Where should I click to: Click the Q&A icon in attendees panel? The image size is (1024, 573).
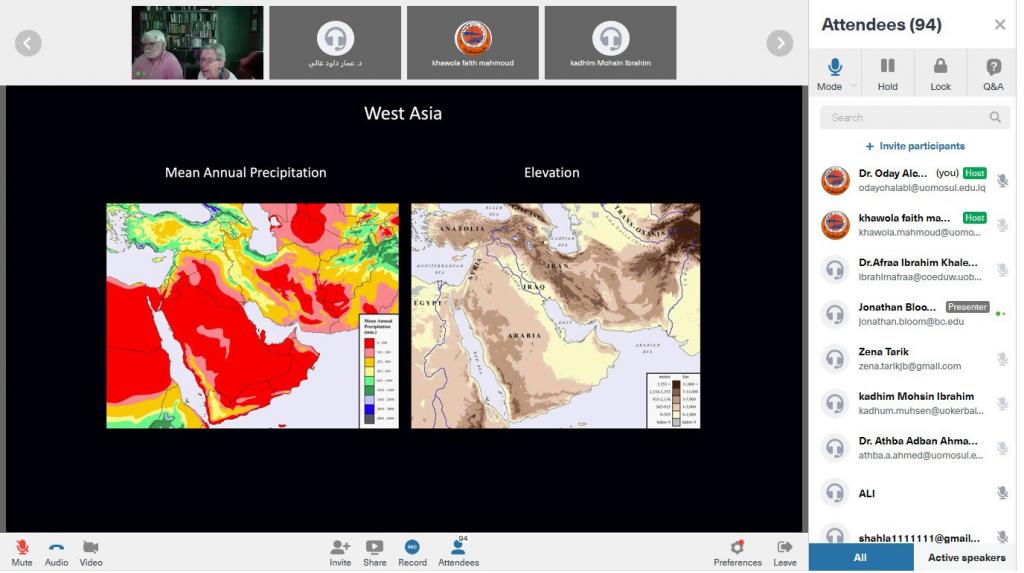(993, 67)
